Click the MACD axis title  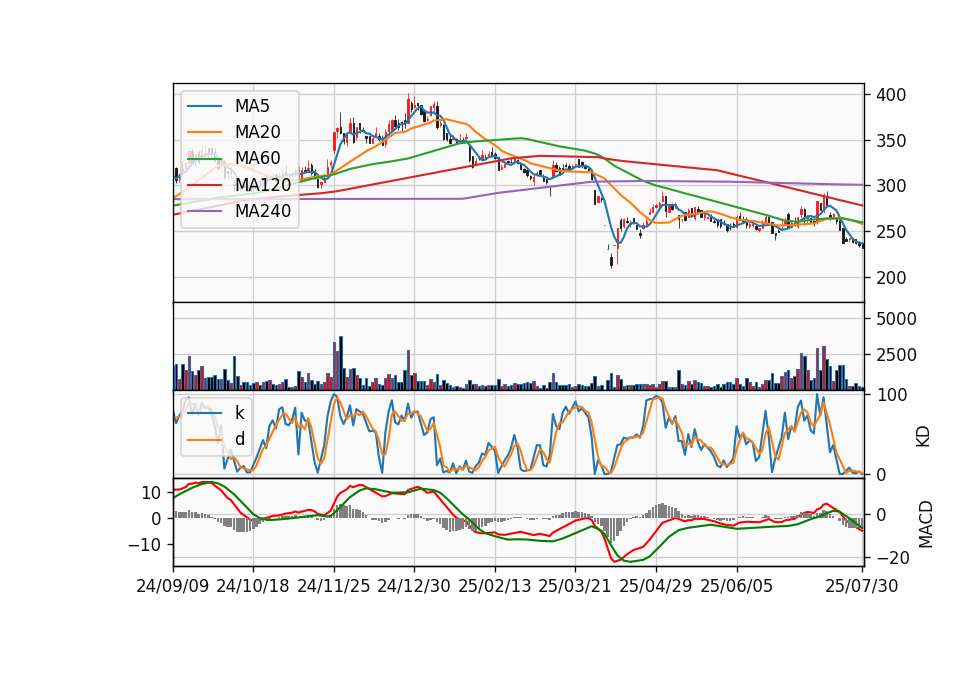pyautogui.click(x=926, y=524)
